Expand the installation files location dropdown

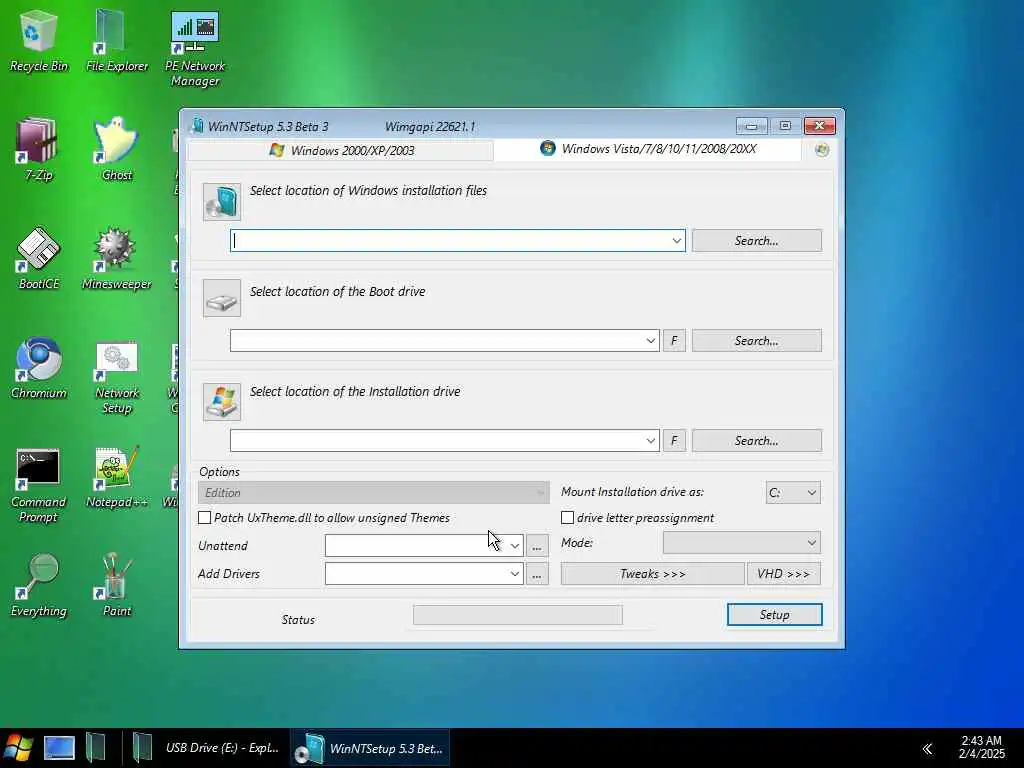[x=677, y=240]
